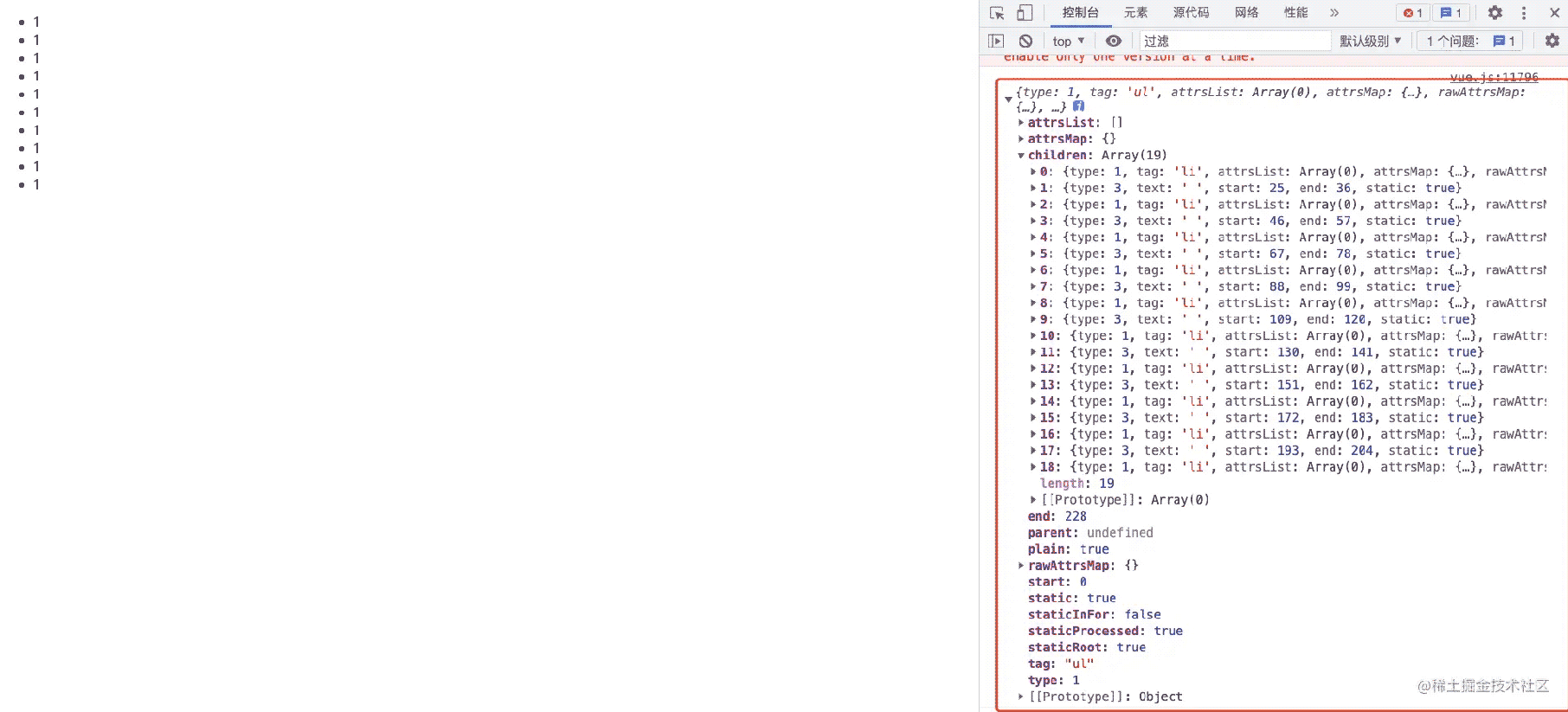Expand children item 12

click(1033, 369)
